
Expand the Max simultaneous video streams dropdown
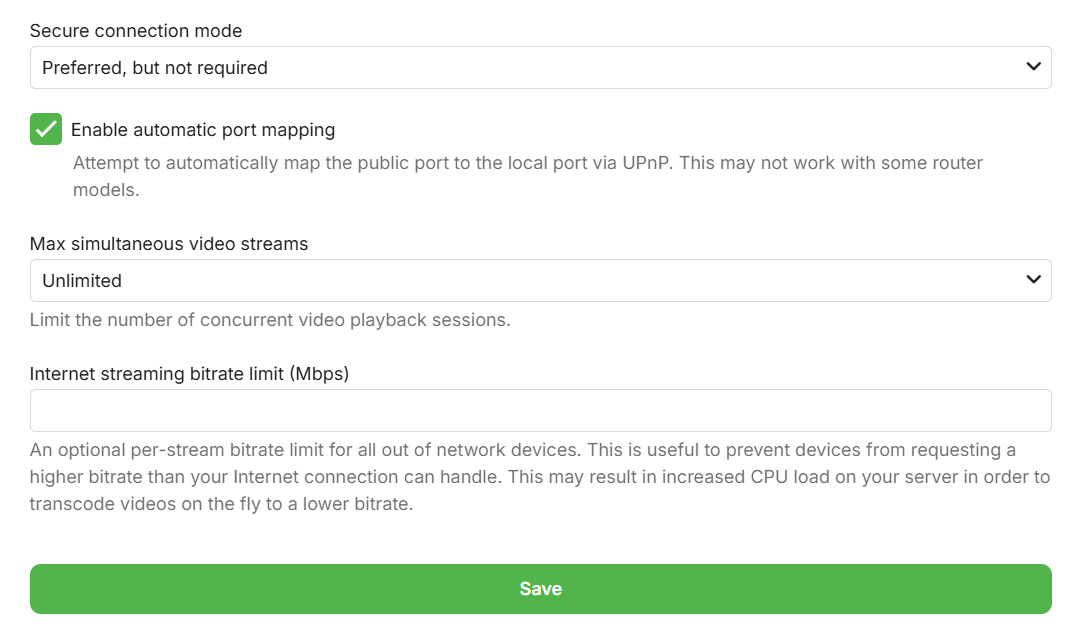point(540,281)
